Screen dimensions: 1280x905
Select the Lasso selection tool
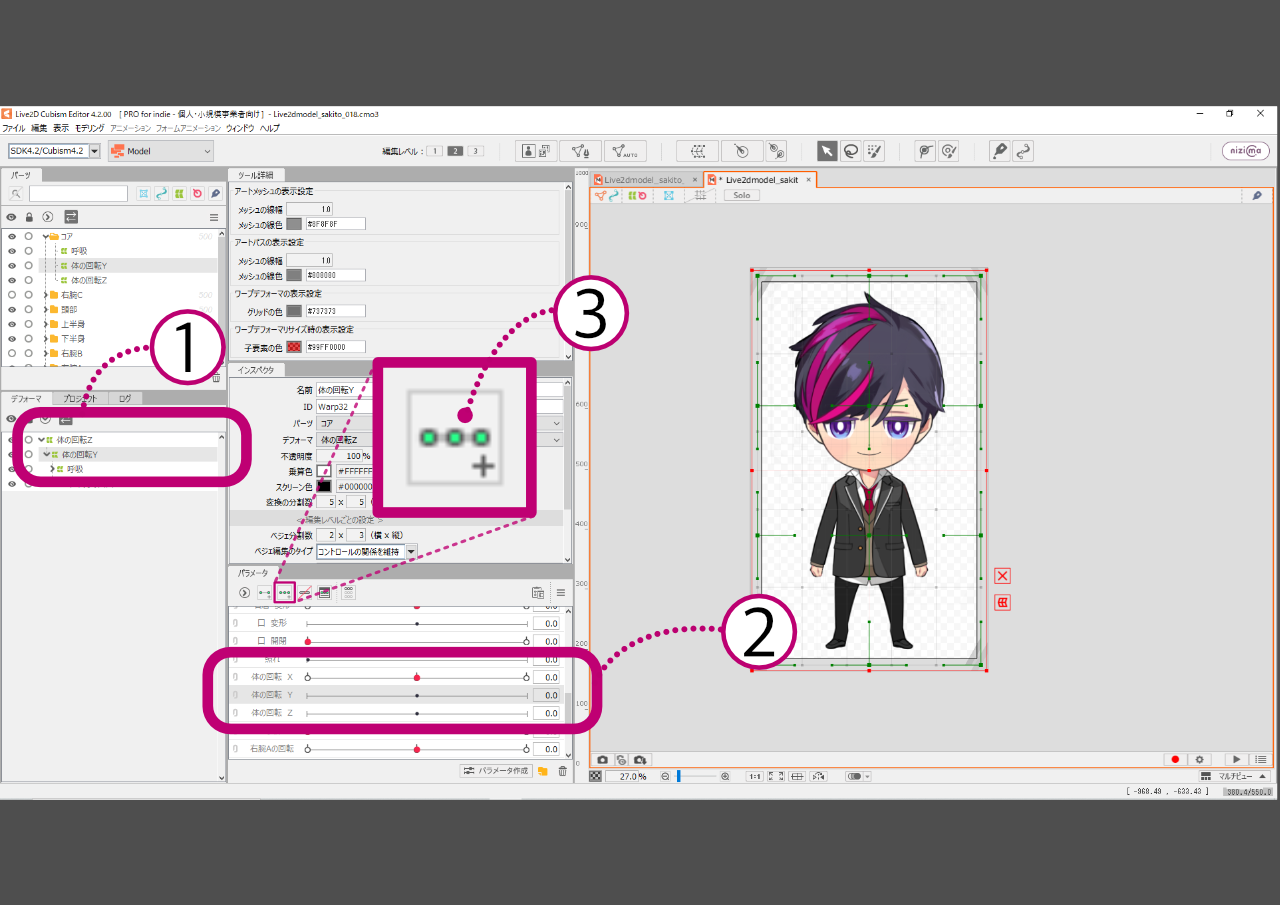point(851,151)
